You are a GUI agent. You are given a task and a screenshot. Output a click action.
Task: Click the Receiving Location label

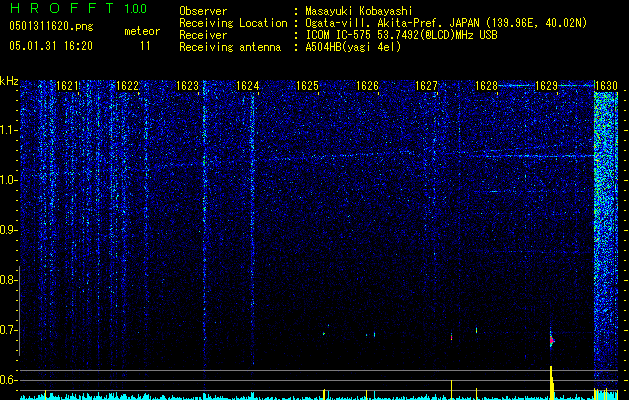pos(233,23)
